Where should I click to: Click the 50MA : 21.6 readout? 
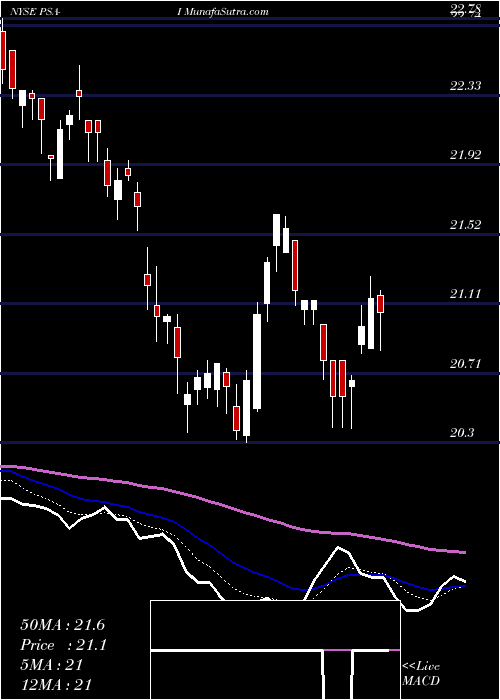[x=62, y=625]
